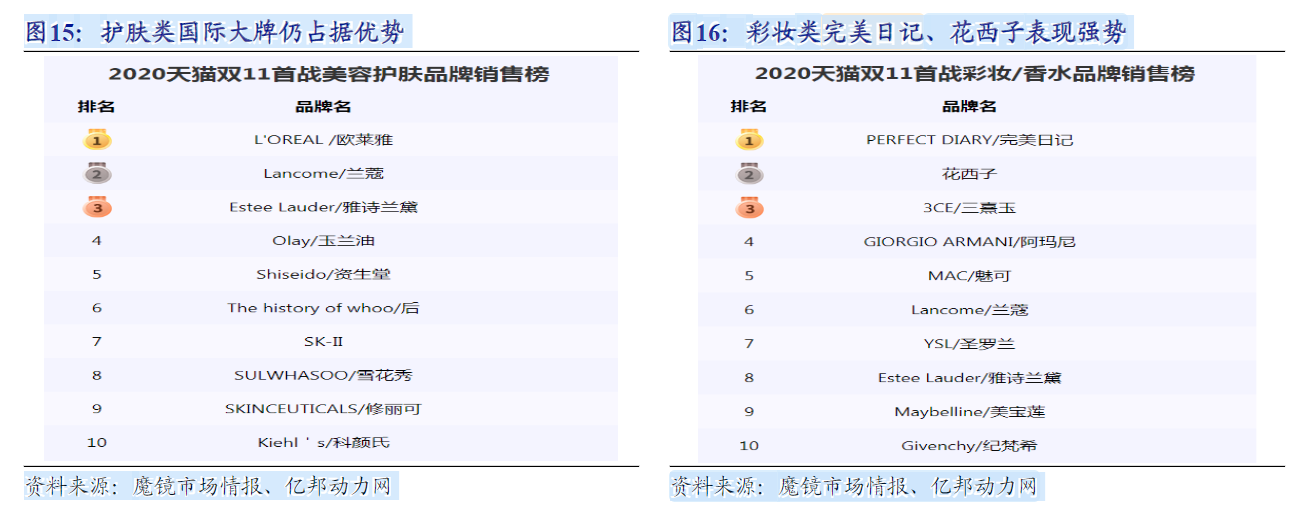Click the 图16 heading about makeup brands
This screenshot has height=510, width=1304.
(x=899, y=32)
